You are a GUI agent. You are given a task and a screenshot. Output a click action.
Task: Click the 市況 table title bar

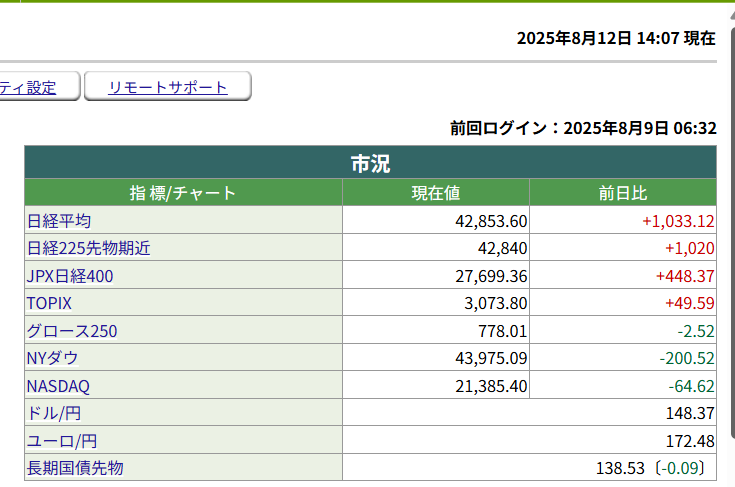(x=370, y=163)
